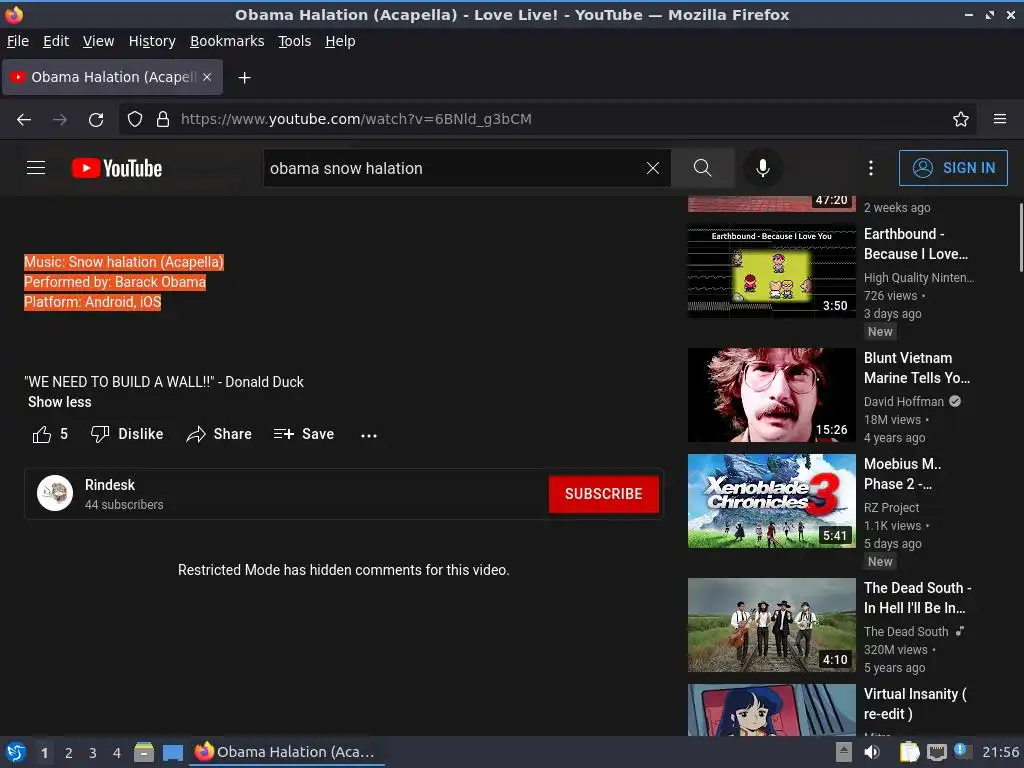Open Firefox application menu
1024x768 pixels.
(x=1000, y=119)
